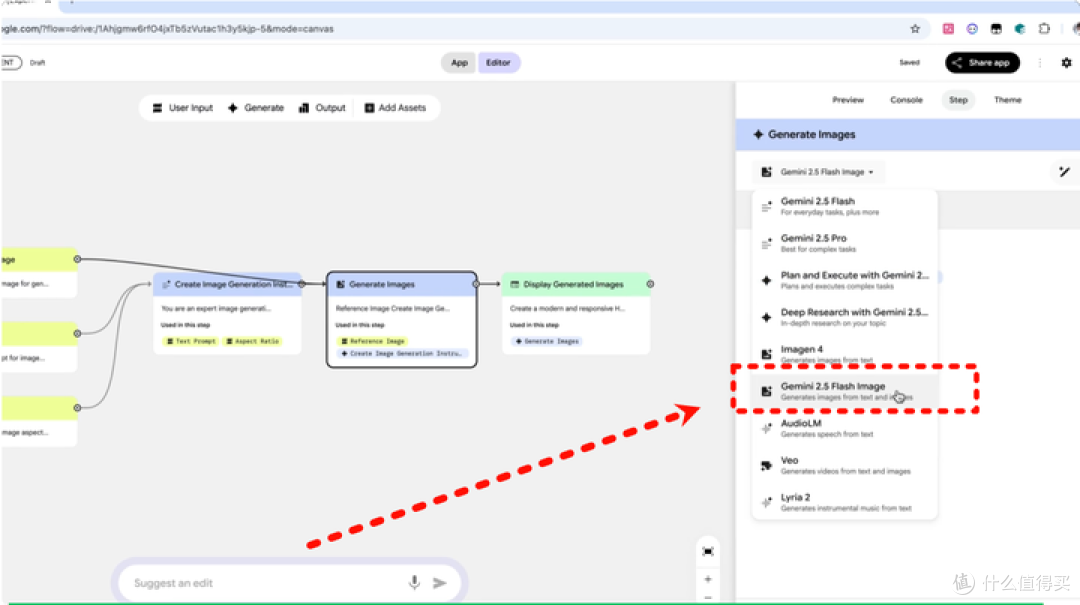Click the Draft label
This screenshot has width=1080, height=605.
click(x=37, y=63)
